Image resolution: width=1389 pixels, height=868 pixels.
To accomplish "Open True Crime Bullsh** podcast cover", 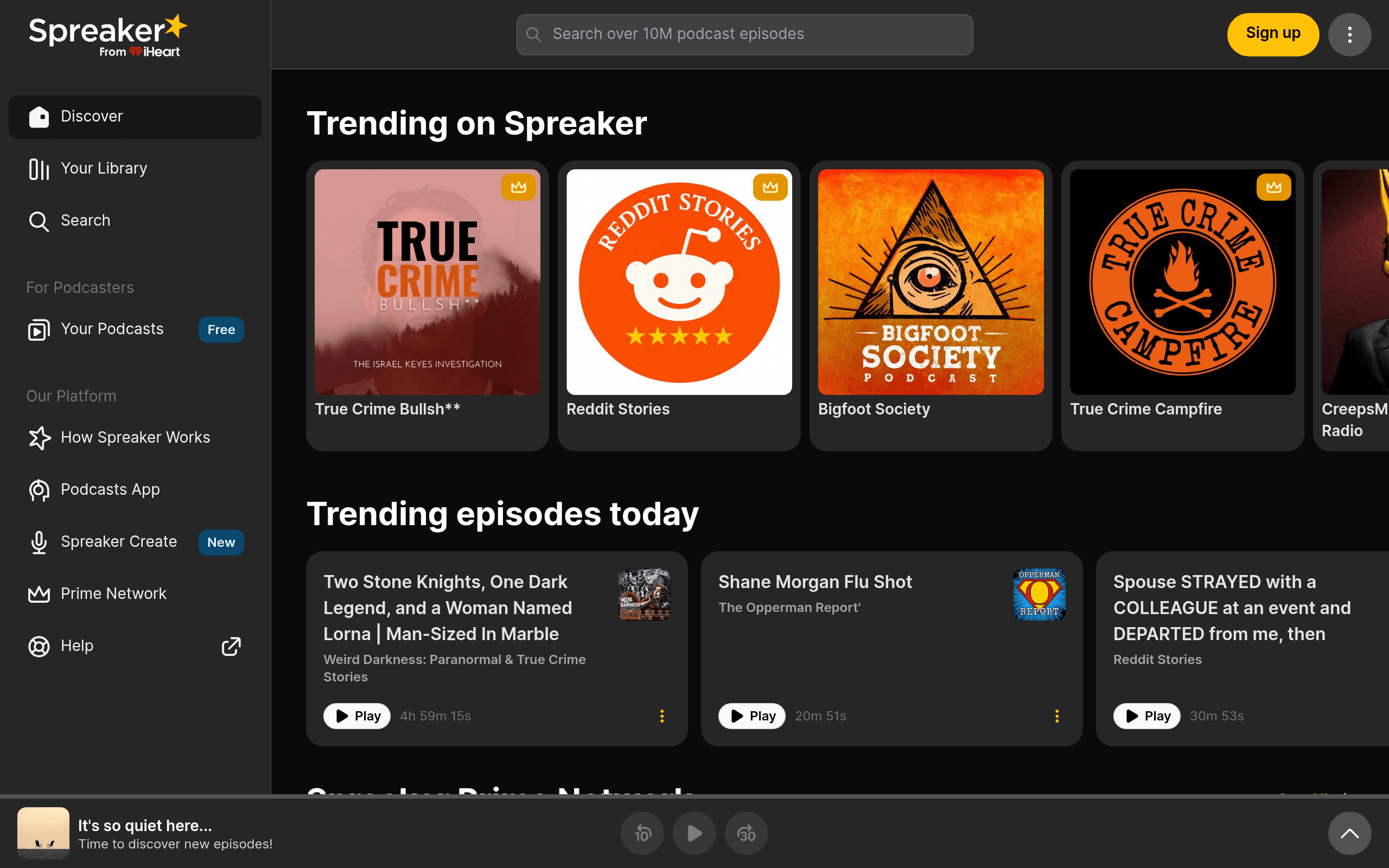I will (x=427, y=282).
